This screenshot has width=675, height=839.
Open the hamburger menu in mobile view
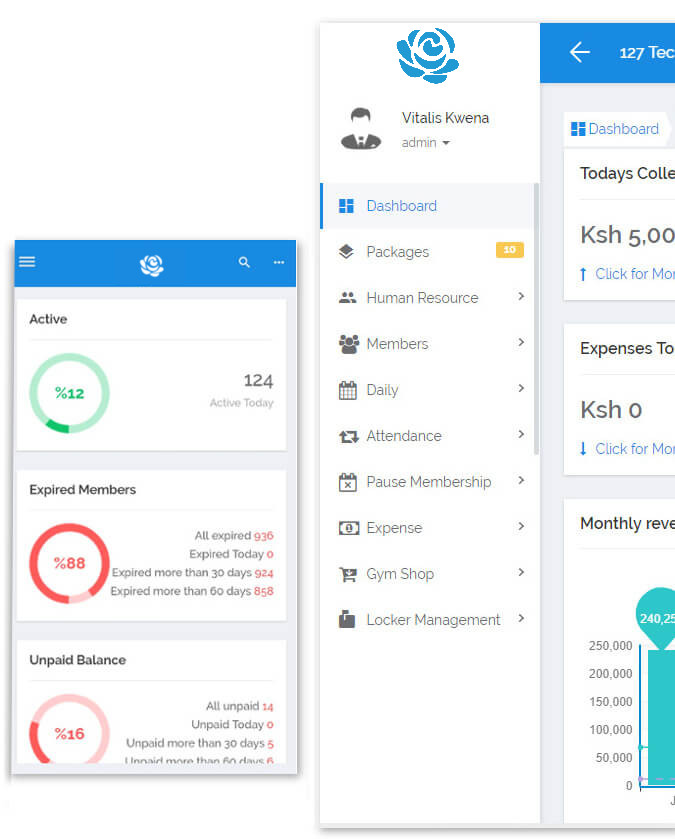[x=27, y=262]
